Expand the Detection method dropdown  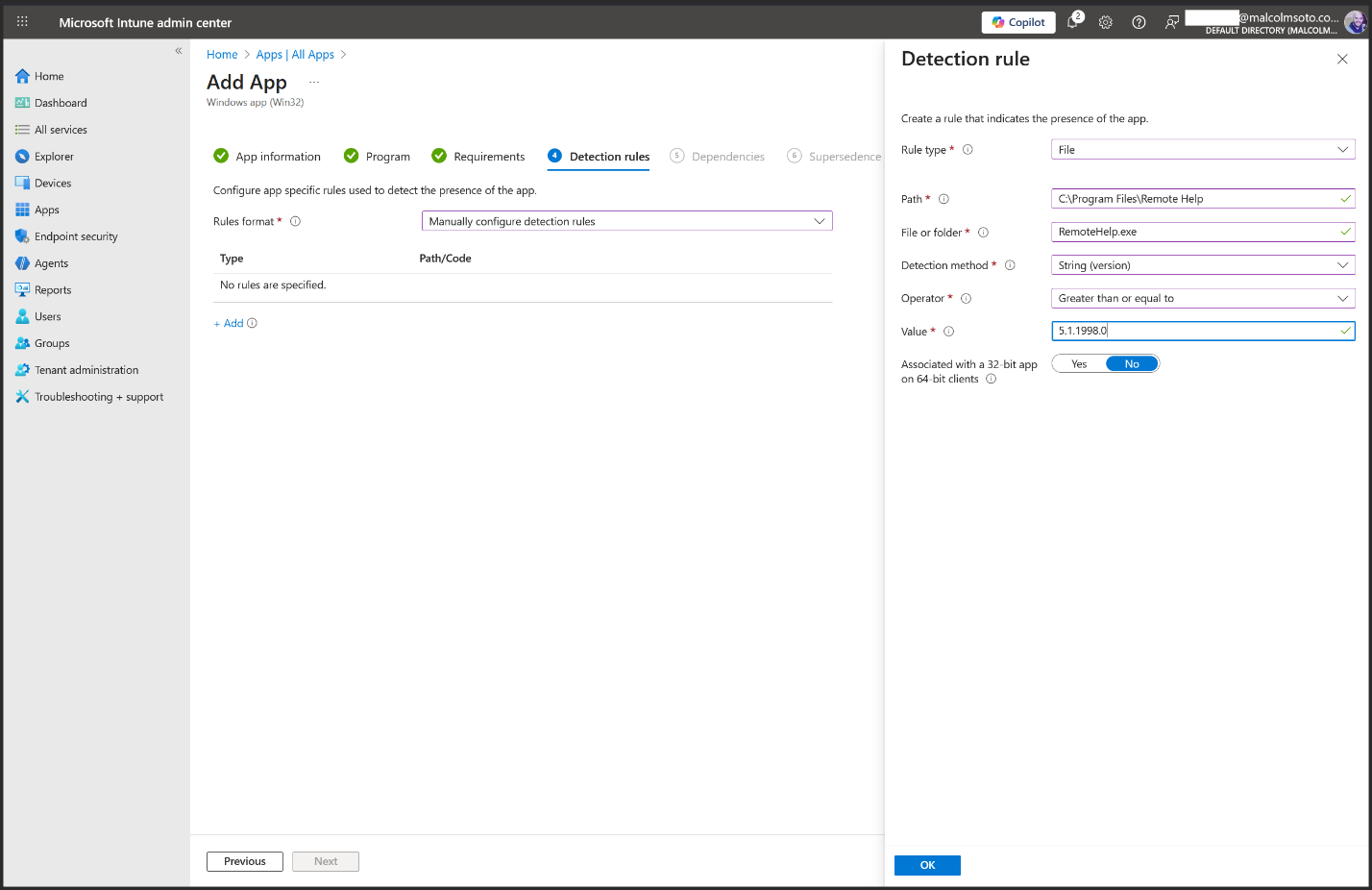(1203, 265)
